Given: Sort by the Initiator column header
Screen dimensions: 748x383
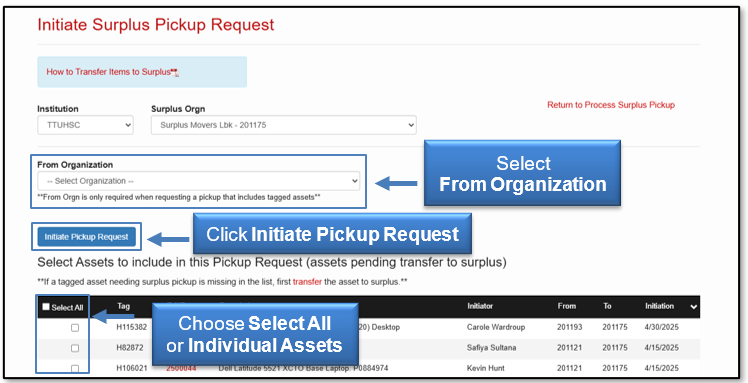Looking at the screenshot, I should click(x=480, y=306).
